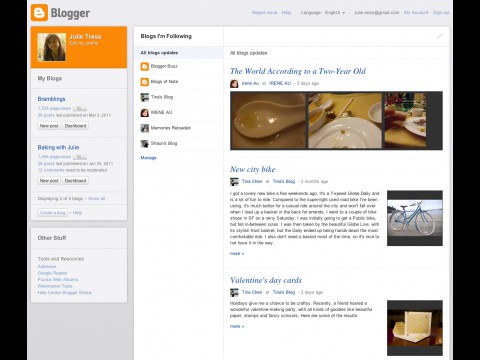Open the valentine card photo thumbnail

[415, 328]
